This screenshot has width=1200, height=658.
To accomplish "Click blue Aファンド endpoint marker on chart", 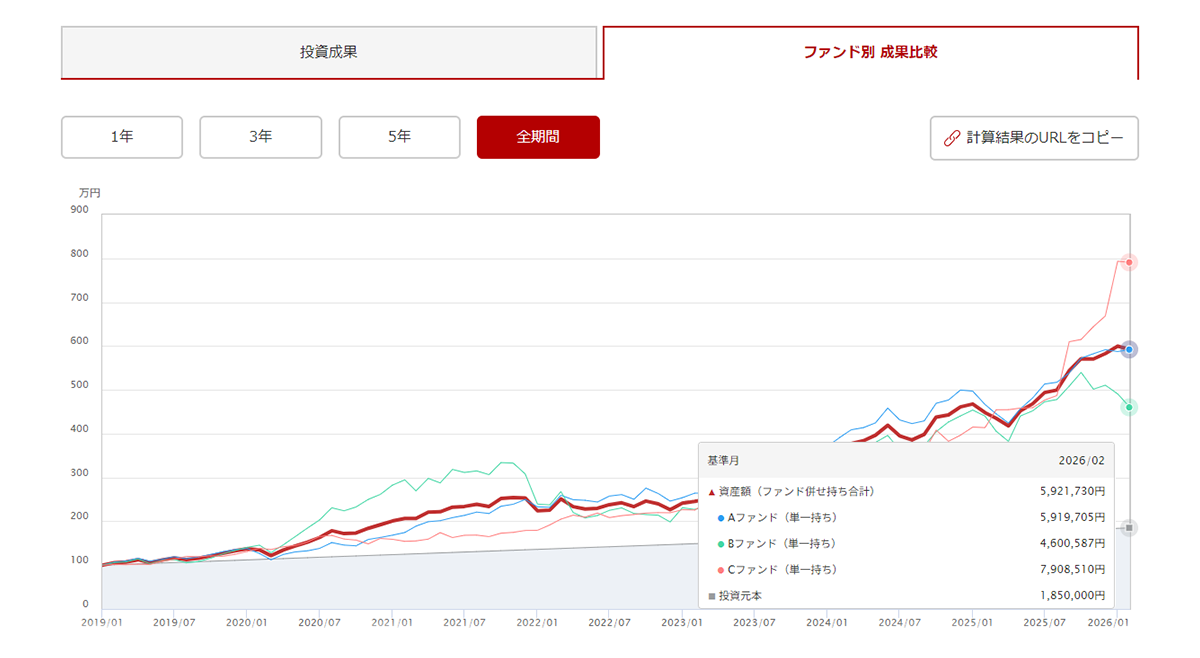I will pos(1129,349).
